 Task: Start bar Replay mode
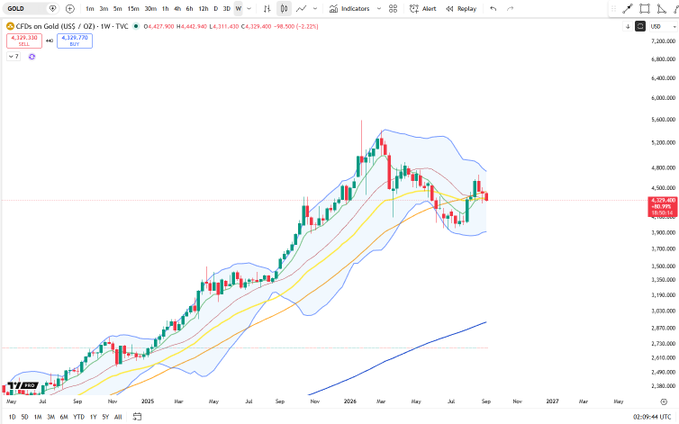click(461, 9)
